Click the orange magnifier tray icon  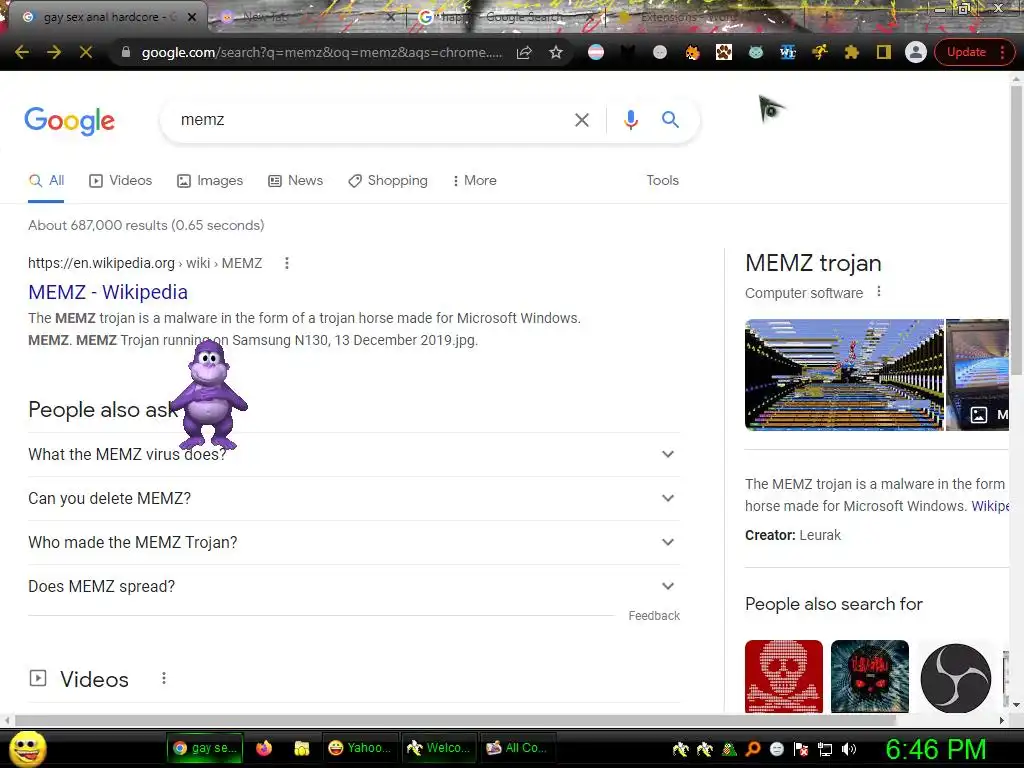752,749
